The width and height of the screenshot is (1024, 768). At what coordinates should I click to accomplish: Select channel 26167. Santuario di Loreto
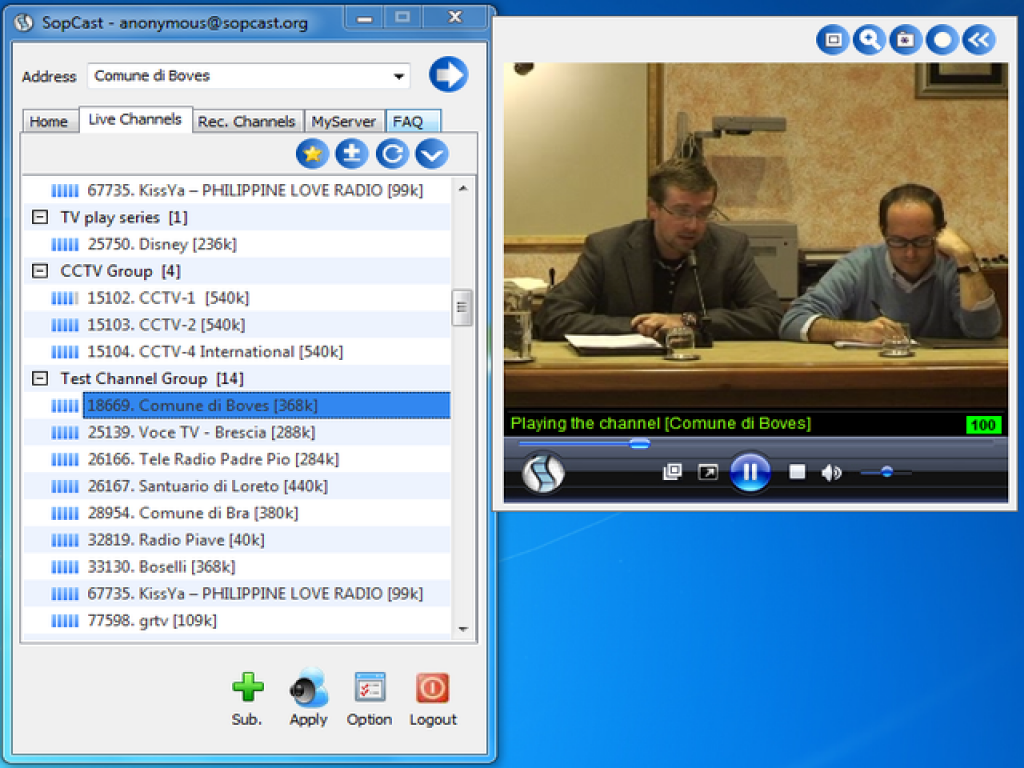[x=208, y=486]
